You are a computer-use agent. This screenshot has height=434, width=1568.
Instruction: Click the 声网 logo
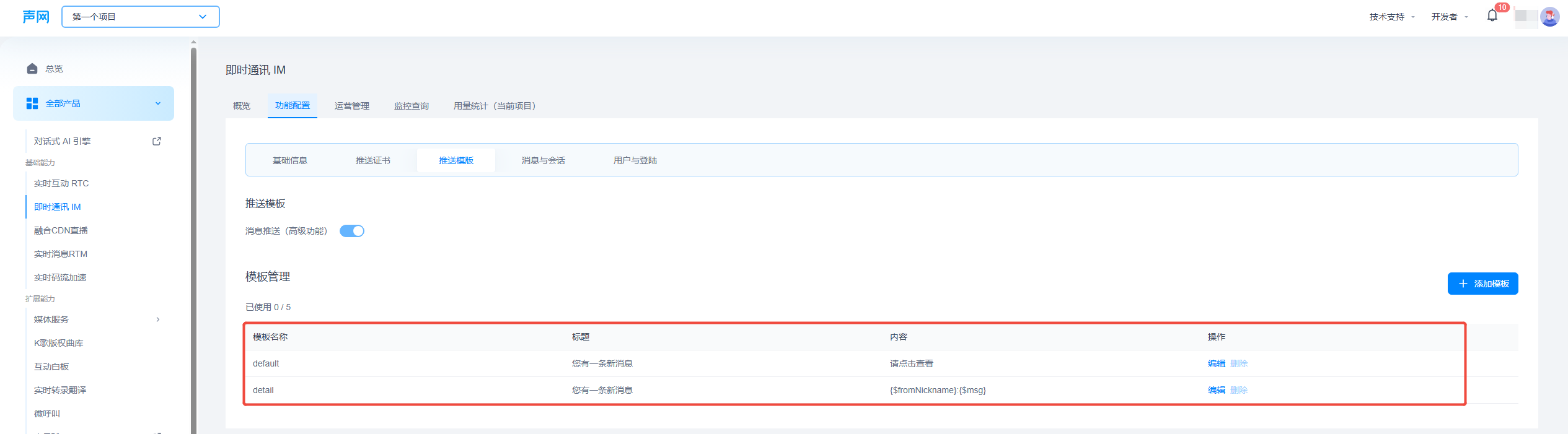(36, 17)
